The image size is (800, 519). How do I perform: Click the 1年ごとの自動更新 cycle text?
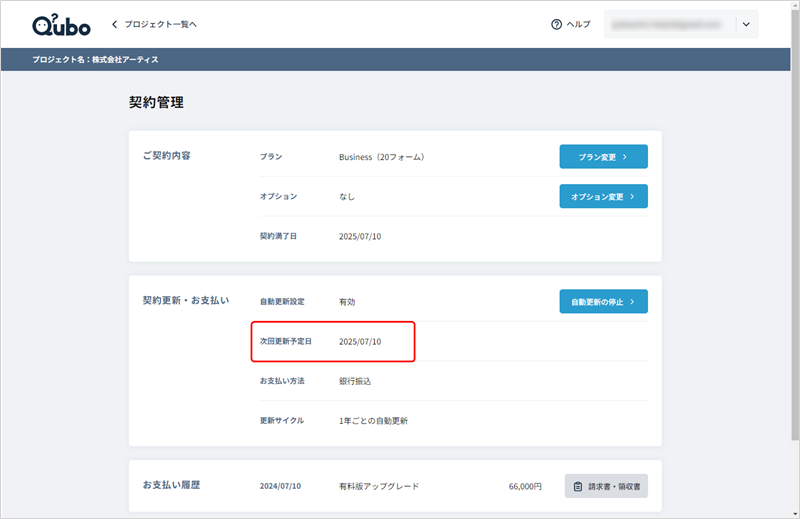tap(373, 421)
